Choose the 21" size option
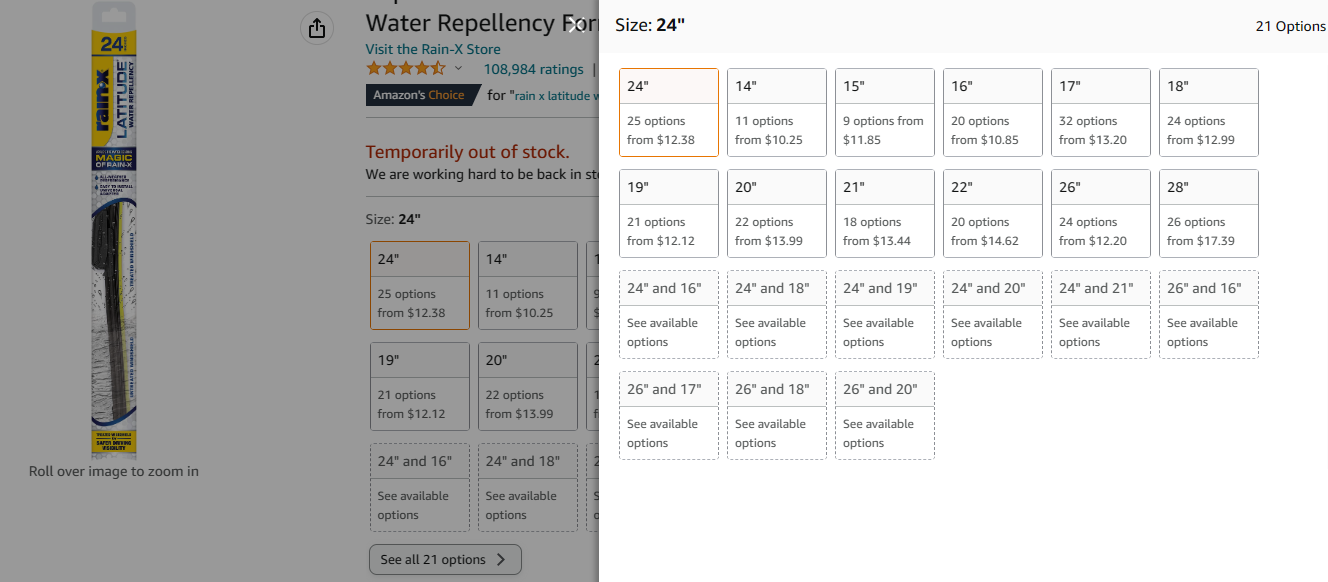 [884, 213]
